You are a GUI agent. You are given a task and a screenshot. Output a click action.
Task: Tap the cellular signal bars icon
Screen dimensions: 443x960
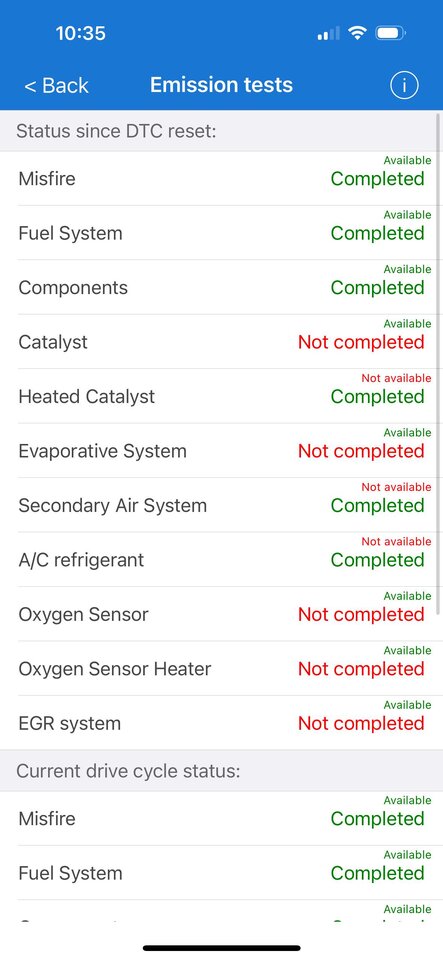(329, 33)
